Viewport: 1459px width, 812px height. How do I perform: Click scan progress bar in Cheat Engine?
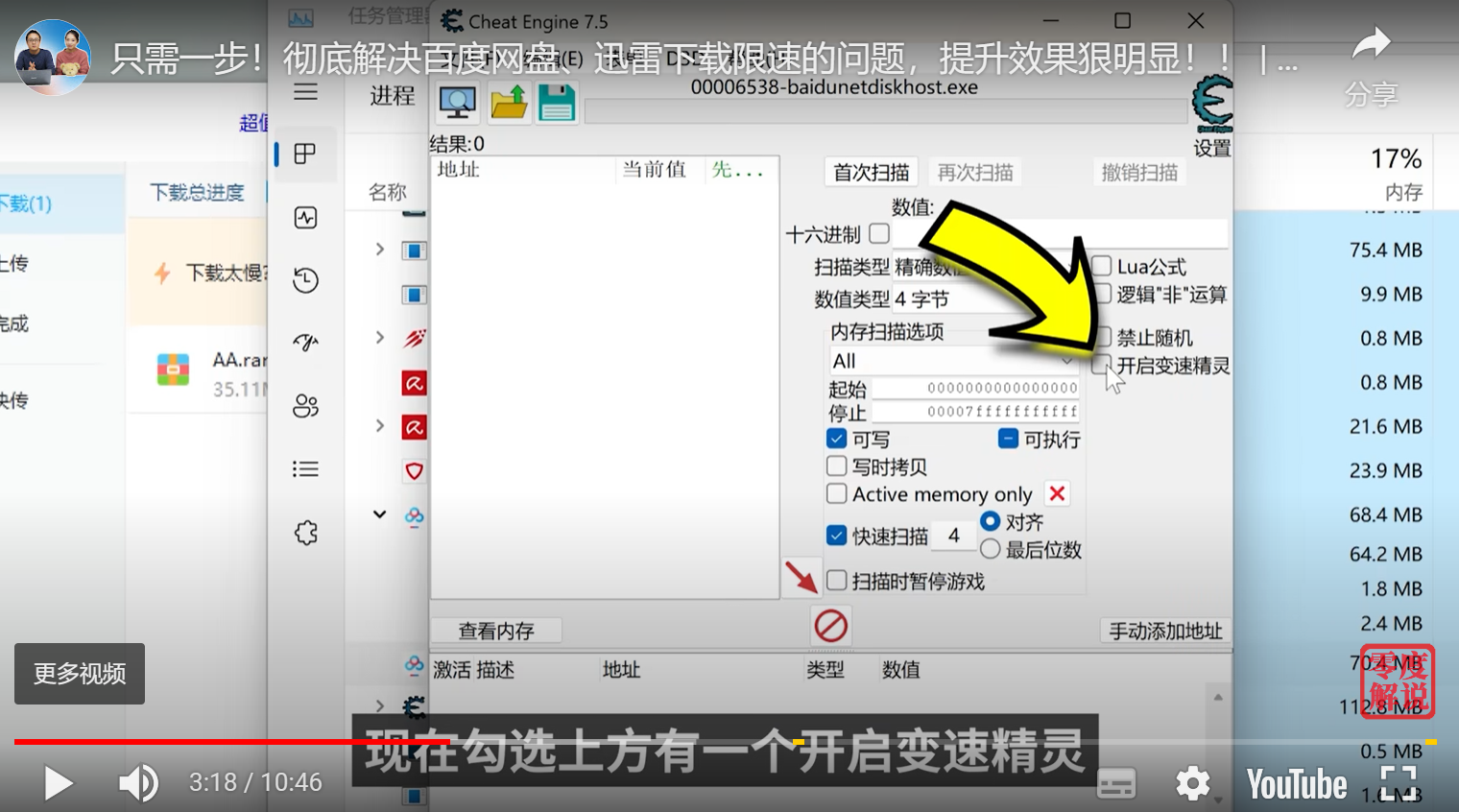pyautogui.click(x=886, y=111)
